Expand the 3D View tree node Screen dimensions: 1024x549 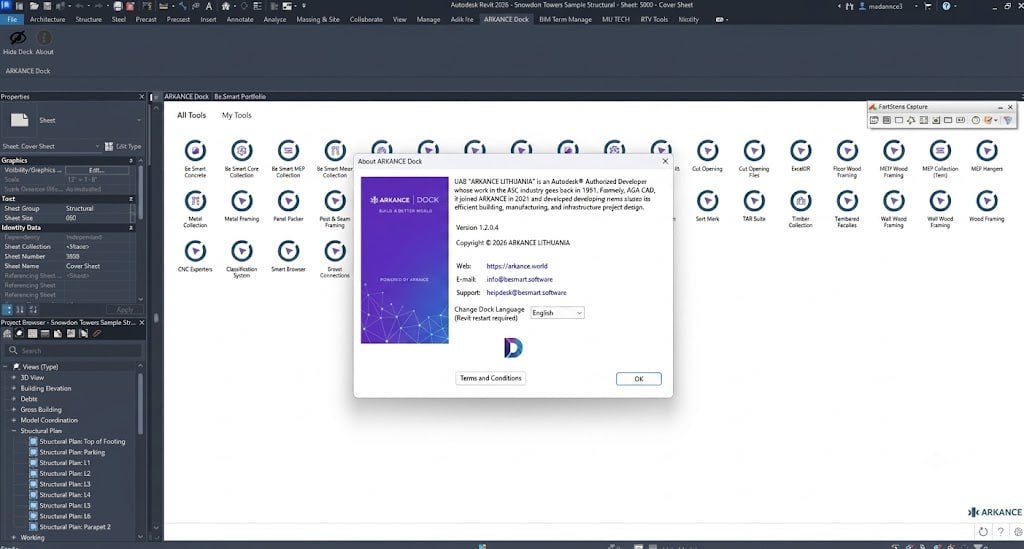coord(14,377)
